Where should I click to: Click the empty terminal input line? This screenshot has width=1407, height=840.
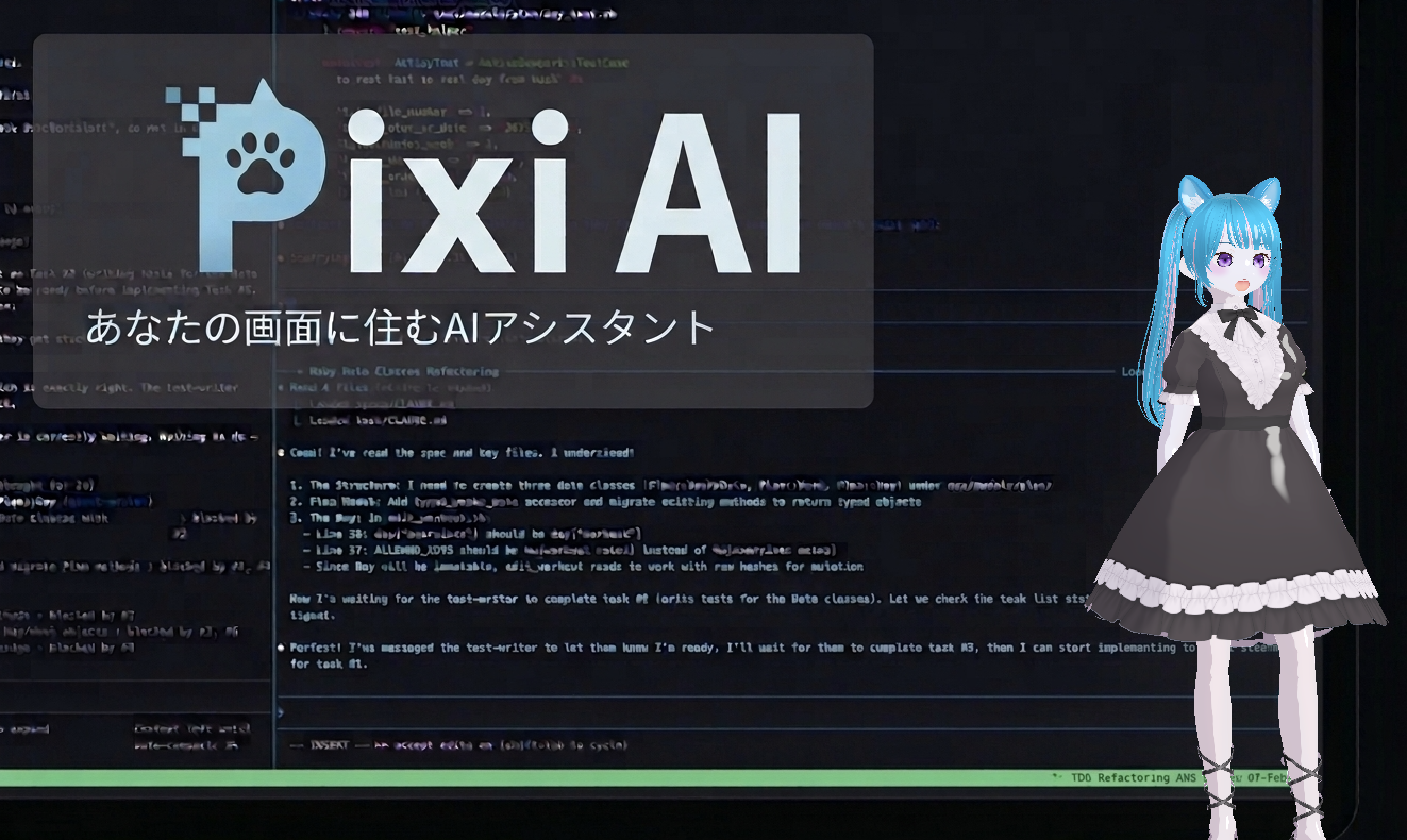point(679,712)
